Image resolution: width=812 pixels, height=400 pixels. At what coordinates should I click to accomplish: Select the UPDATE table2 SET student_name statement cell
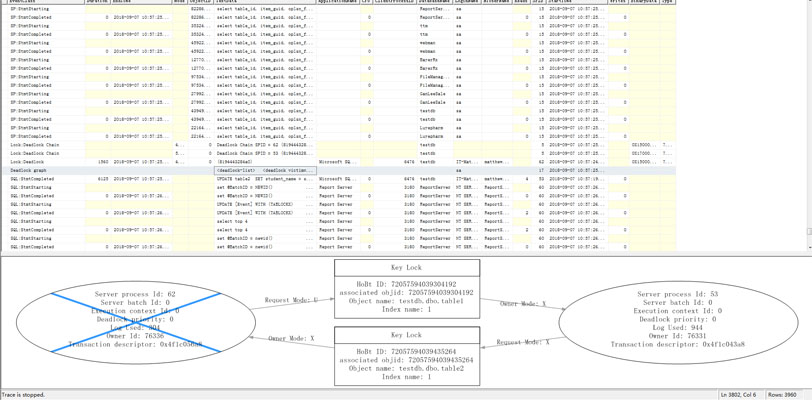265,179
